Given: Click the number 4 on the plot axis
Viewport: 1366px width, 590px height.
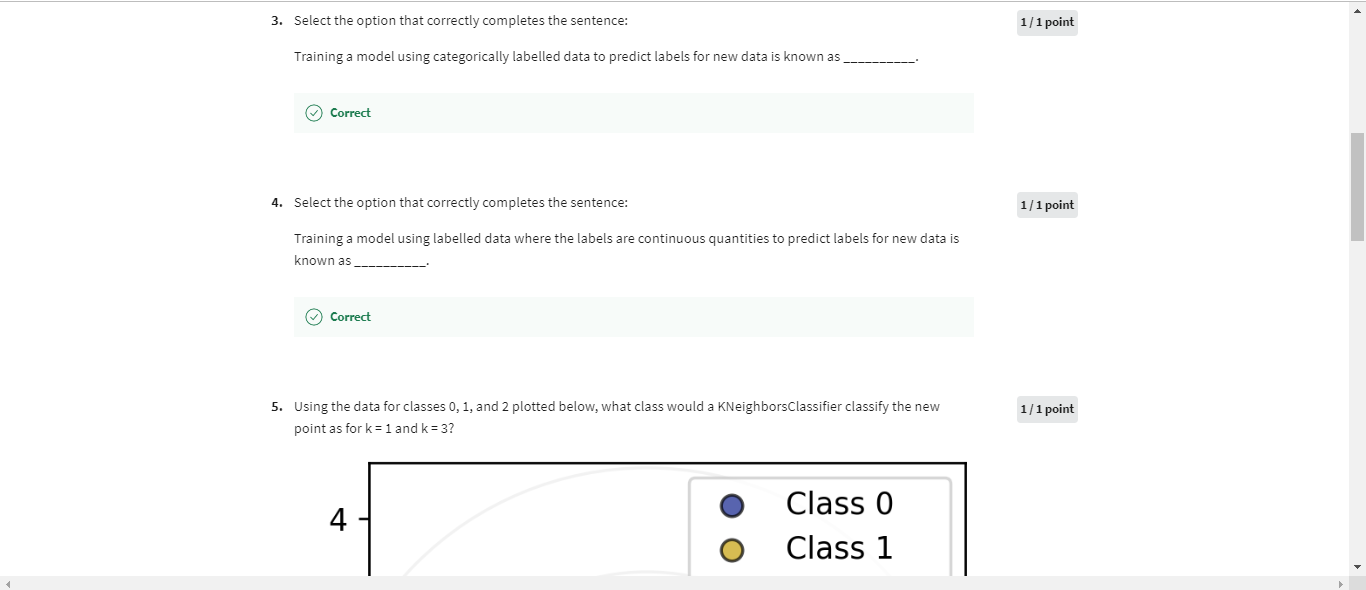Looking at the screenshot, I should click(337, 518).
